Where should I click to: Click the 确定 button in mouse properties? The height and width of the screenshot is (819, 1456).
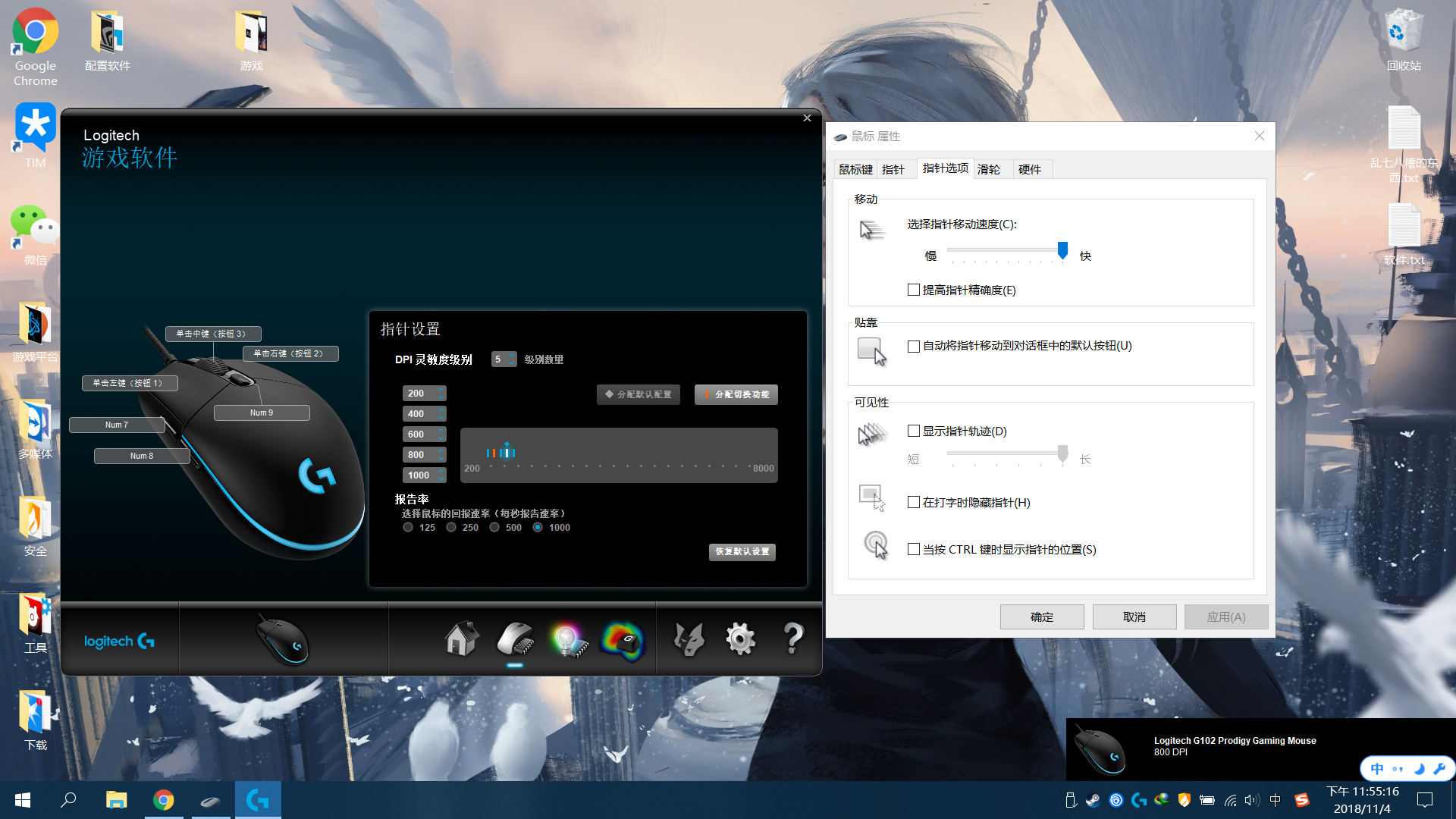1041,617
